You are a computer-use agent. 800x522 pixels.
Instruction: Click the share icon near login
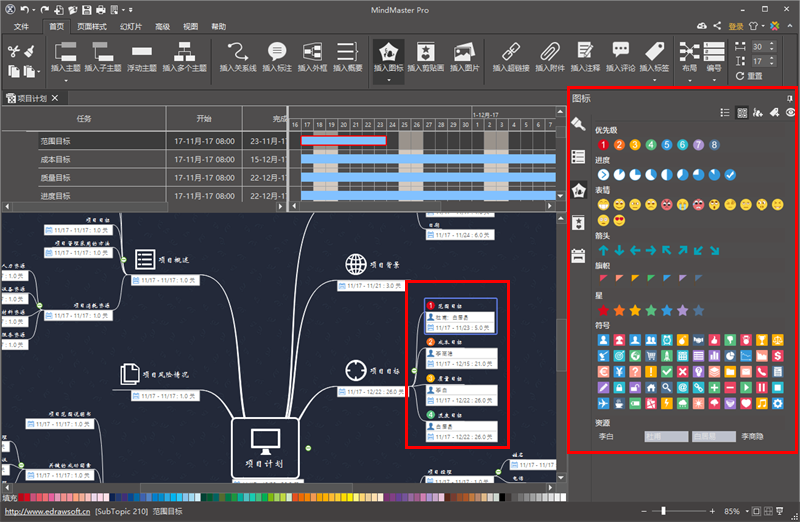[x=717, y=26]
